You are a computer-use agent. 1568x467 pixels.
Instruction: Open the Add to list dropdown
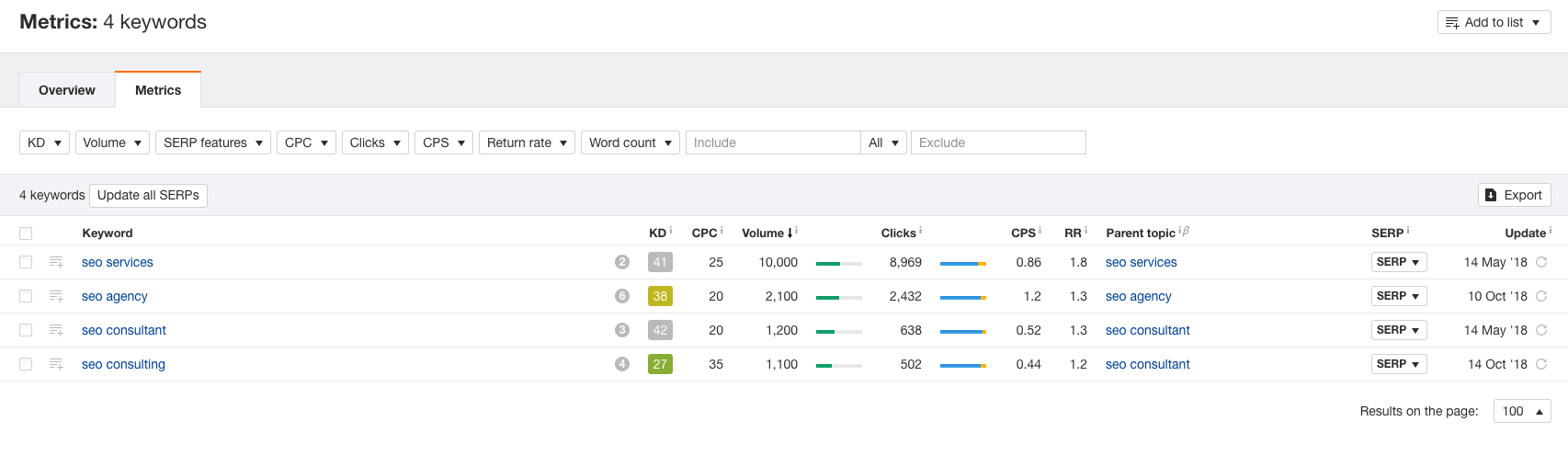point(1494,22)
